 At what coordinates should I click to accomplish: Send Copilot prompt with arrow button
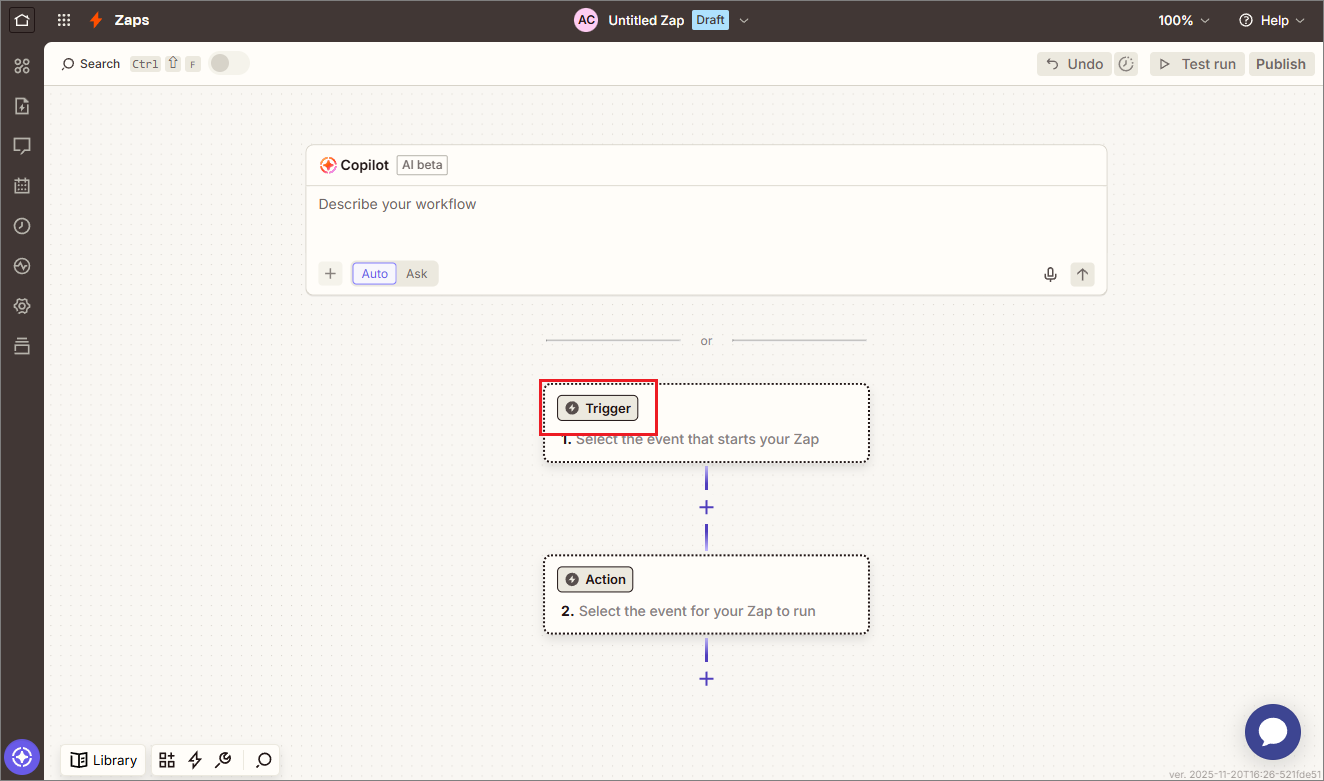[1082, 274]
